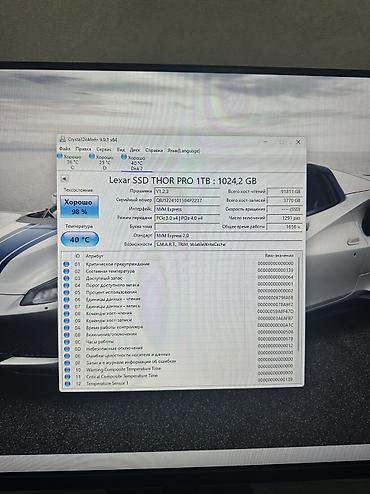The width and height of the screenshot is (370, 494).
Task: Click the blue health orb of Disk 2
Action: (124, 157)
